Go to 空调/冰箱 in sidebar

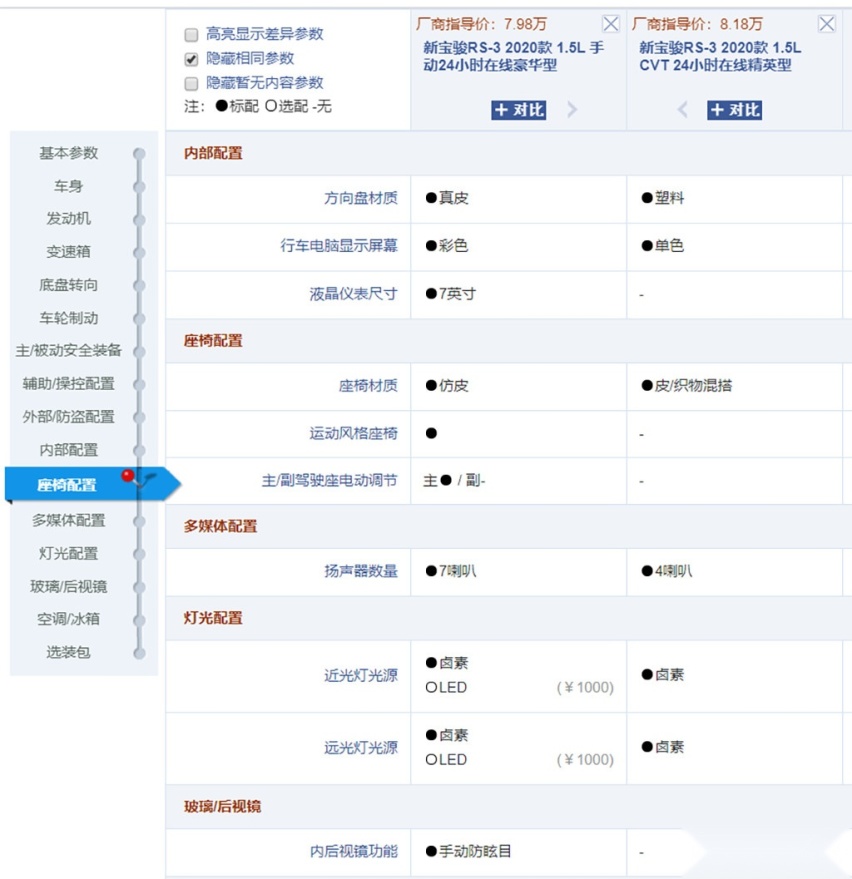(68, 619)
